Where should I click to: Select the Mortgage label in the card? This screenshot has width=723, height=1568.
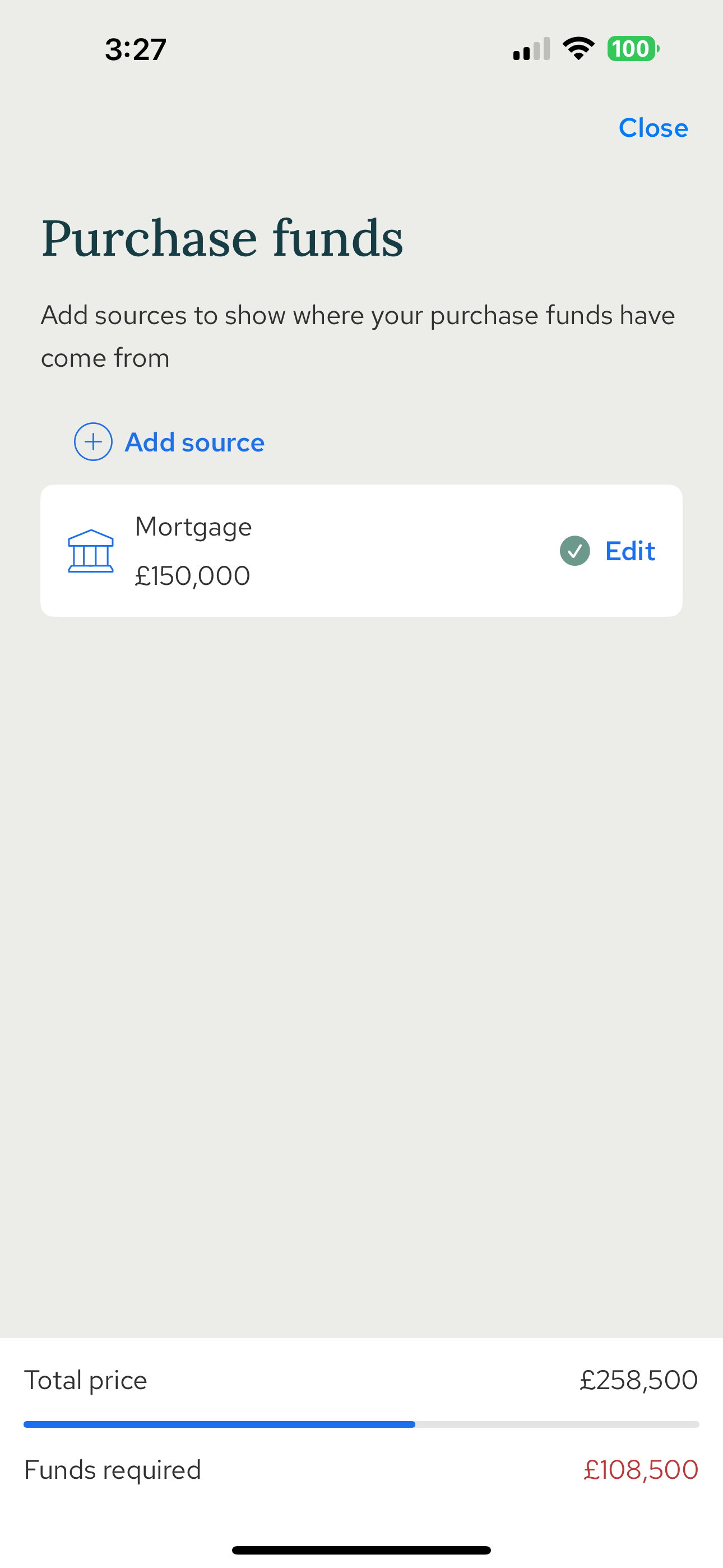(193, 527)
